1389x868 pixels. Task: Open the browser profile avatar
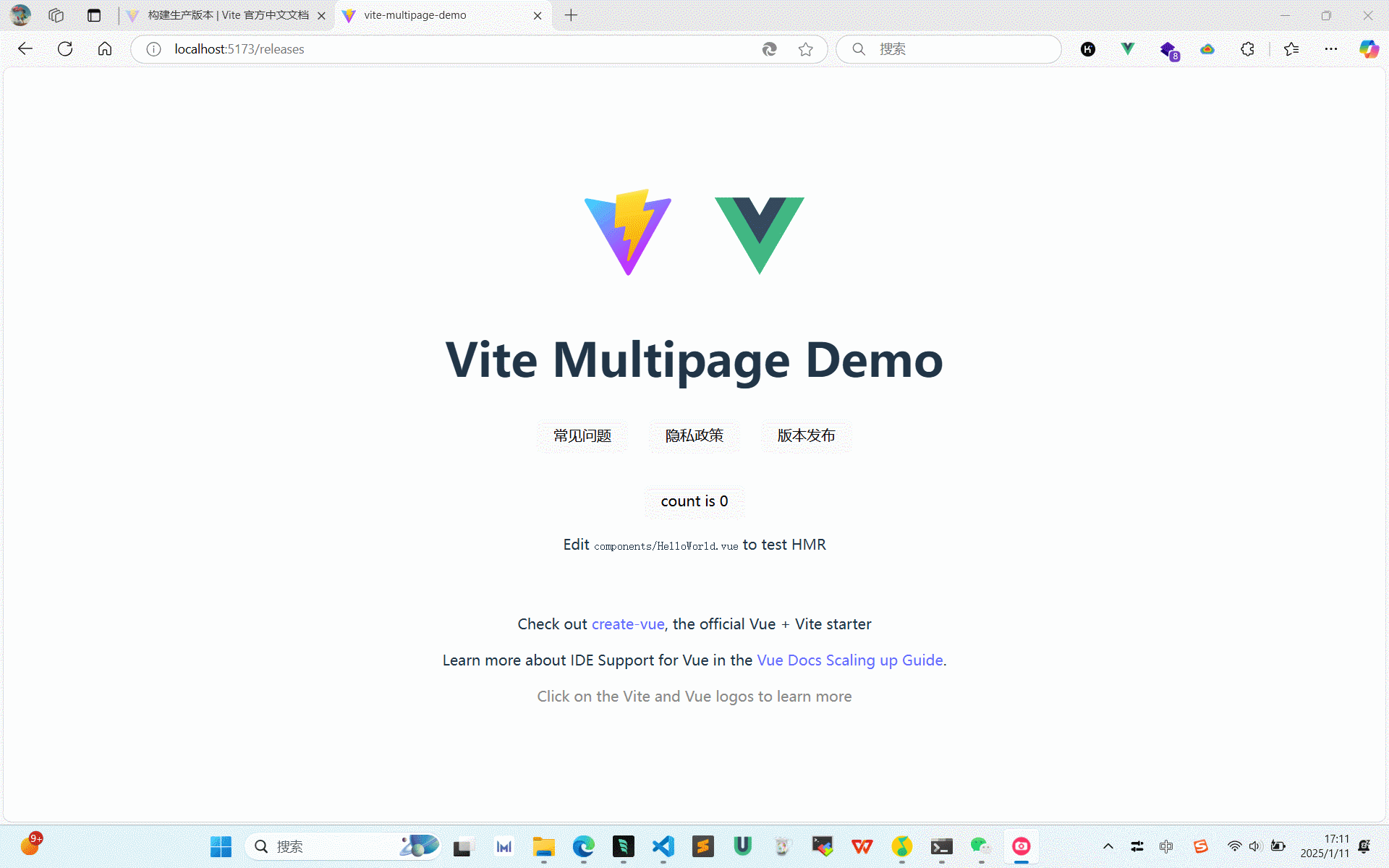(21, 15)
